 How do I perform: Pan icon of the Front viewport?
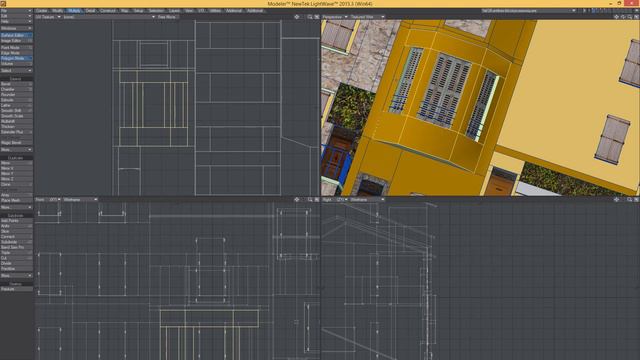click(297, 200)
